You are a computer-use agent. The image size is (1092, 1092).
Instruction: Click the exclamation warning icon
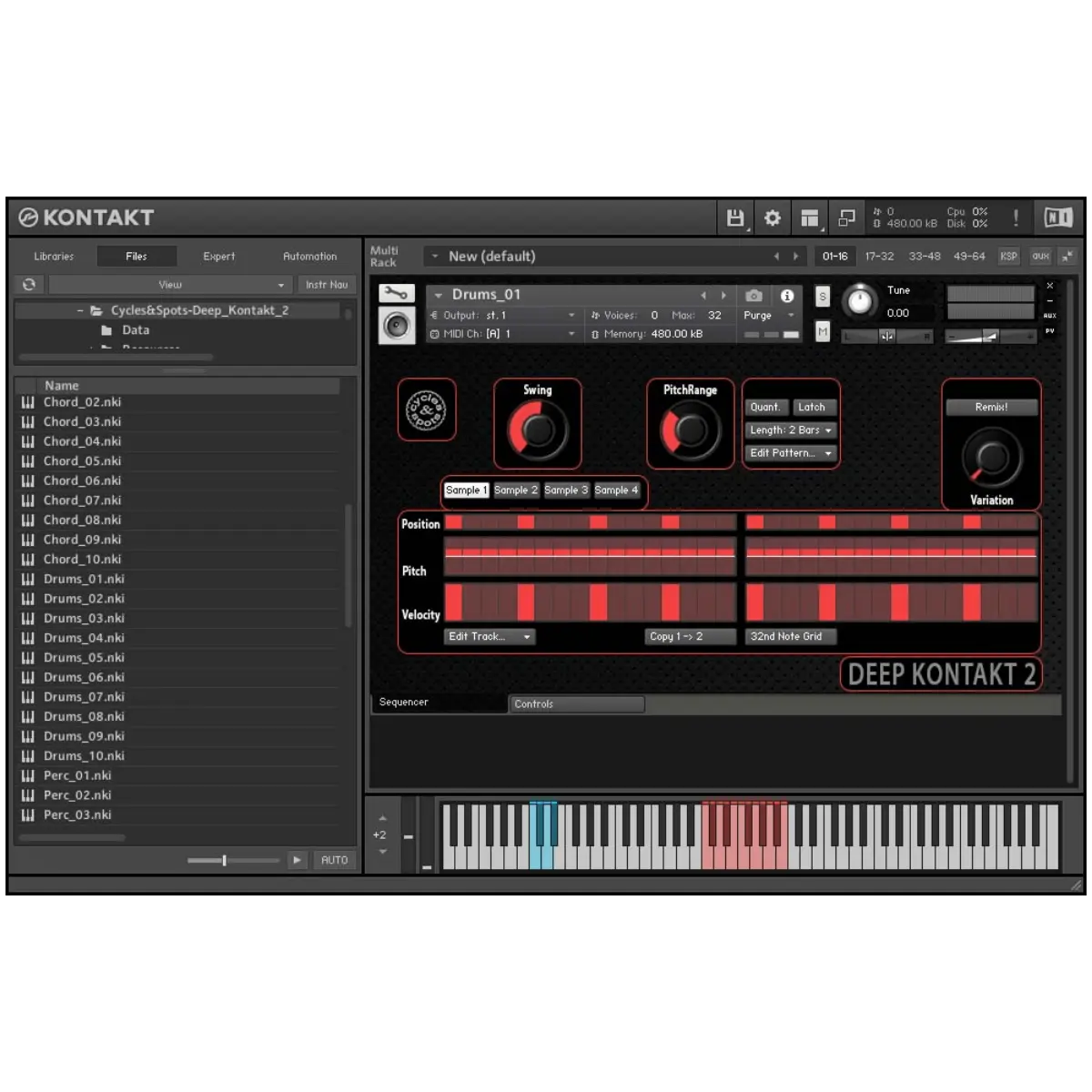click(x=1016, y=217)
